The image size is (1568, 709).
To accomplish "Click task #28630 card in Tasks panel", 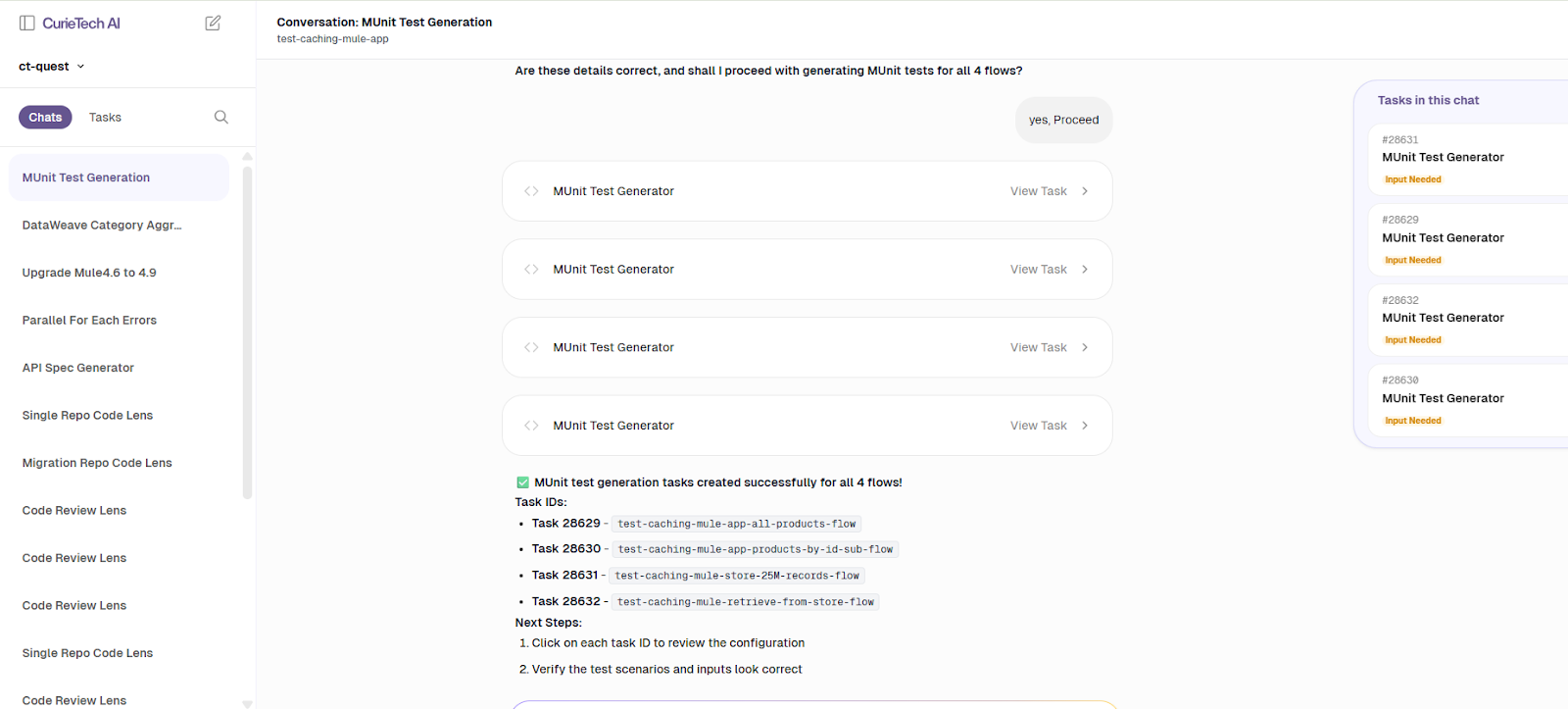I will coord(1468,401).
